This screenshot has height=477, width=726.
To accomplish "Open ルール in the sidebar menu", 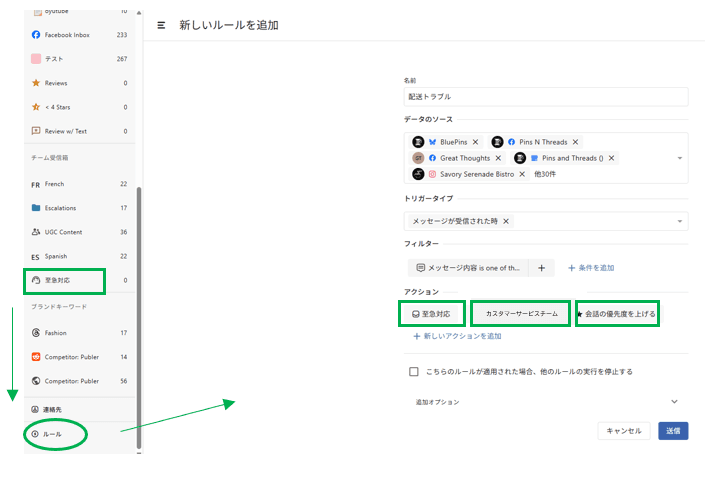I will (52, 434).
